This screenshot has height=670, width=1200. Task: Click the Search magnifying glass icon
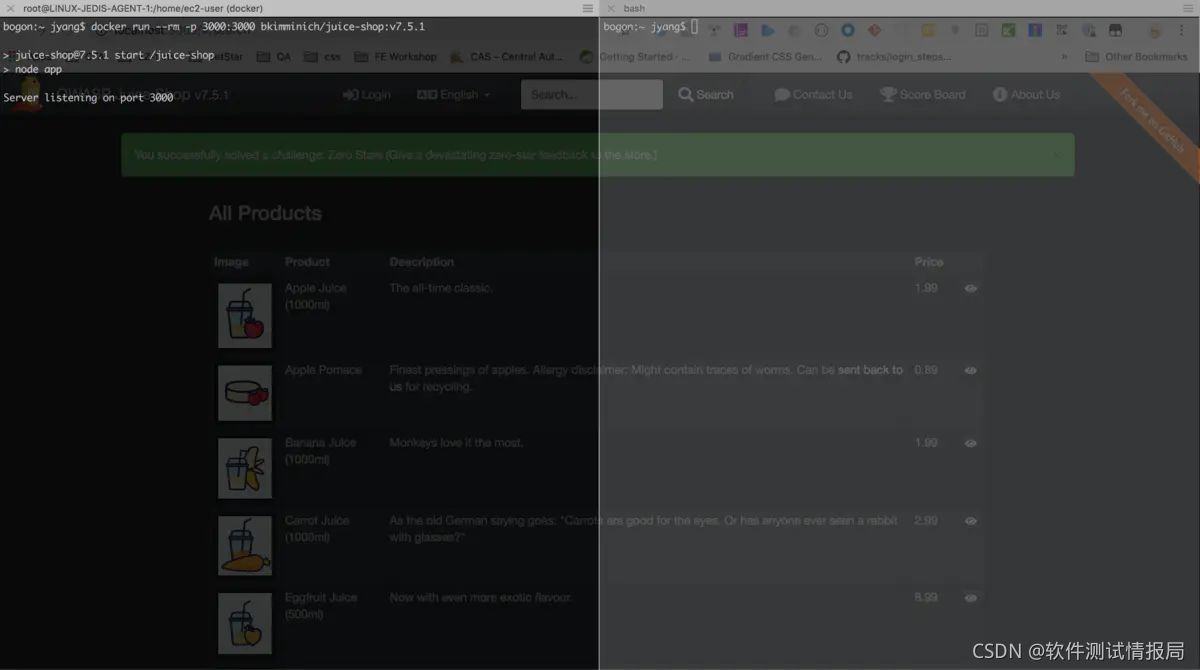(x=686, y=94)
